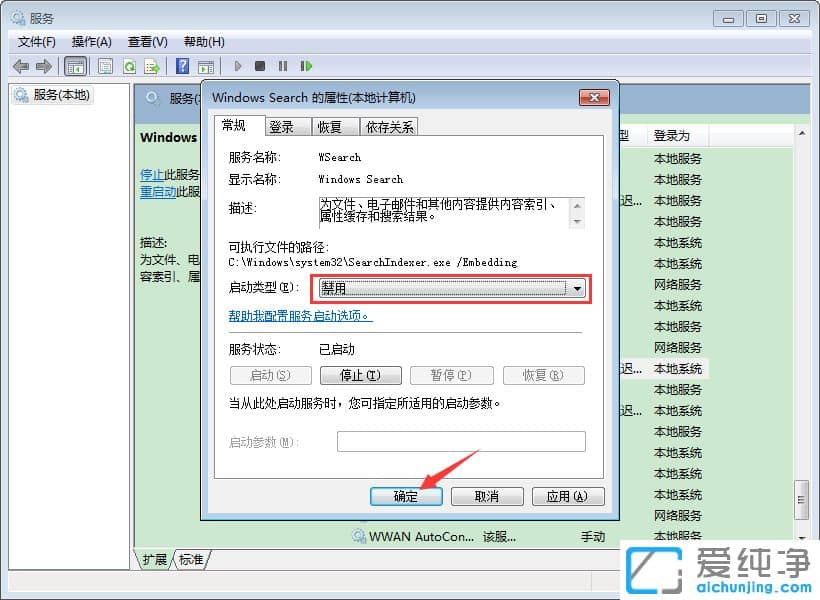Screen dimensions: 820x600
Task: Click the 取消 button
Action: 487,496
